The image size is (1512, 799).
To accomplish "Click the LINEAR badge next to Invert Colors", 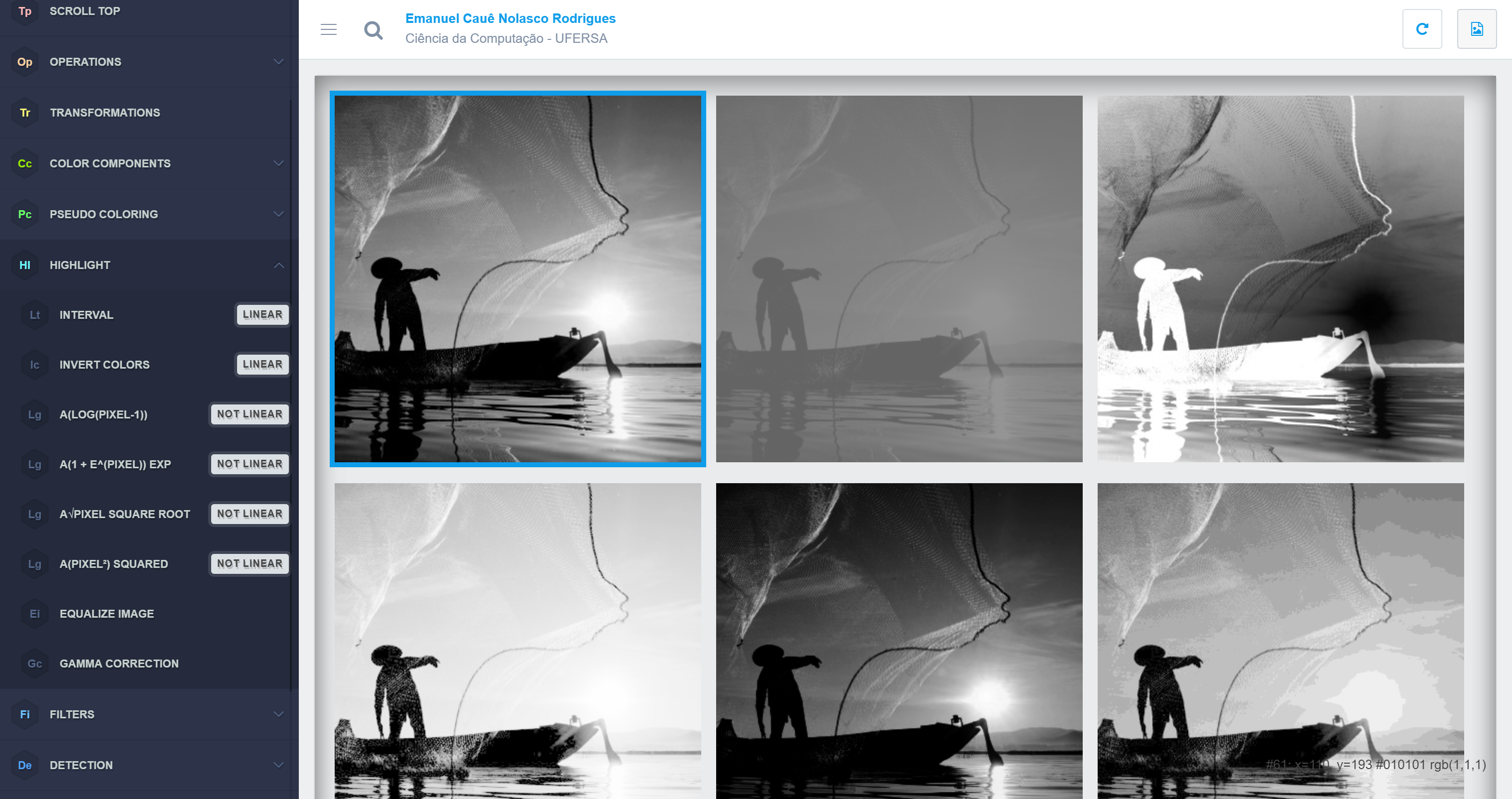I will [262, 365].
